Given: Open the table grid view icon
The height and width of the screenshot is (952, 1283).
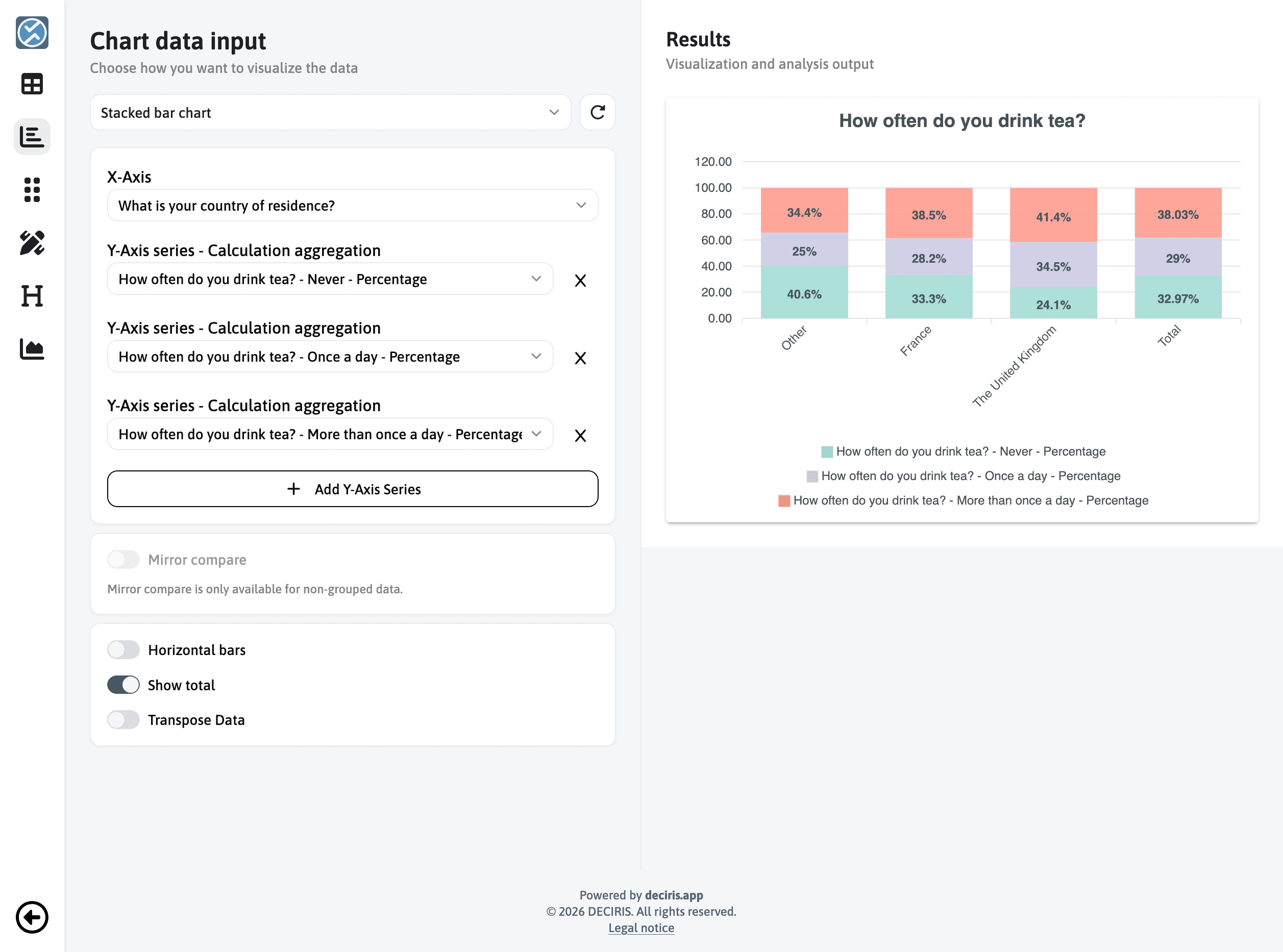Looking at the screenshot, I should tap(32, 84).
